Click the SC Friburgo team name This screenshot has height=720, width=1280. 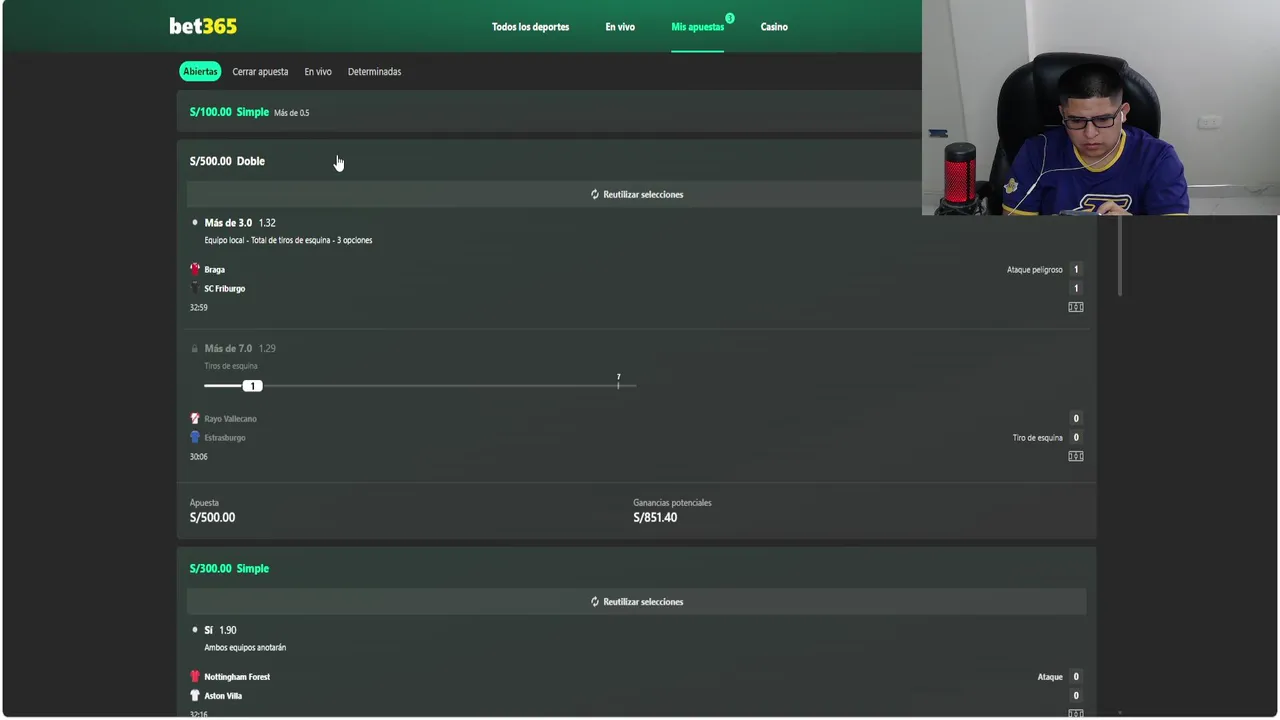pyautogui.click(x=224, y=288)
